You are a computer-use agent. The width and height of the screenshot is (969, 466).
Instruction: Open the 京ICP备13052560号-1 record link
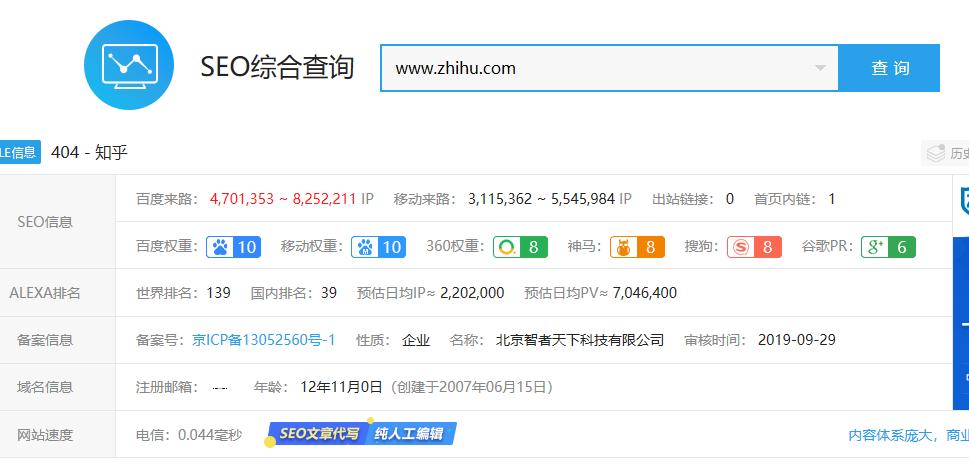[x=264, y=340]
